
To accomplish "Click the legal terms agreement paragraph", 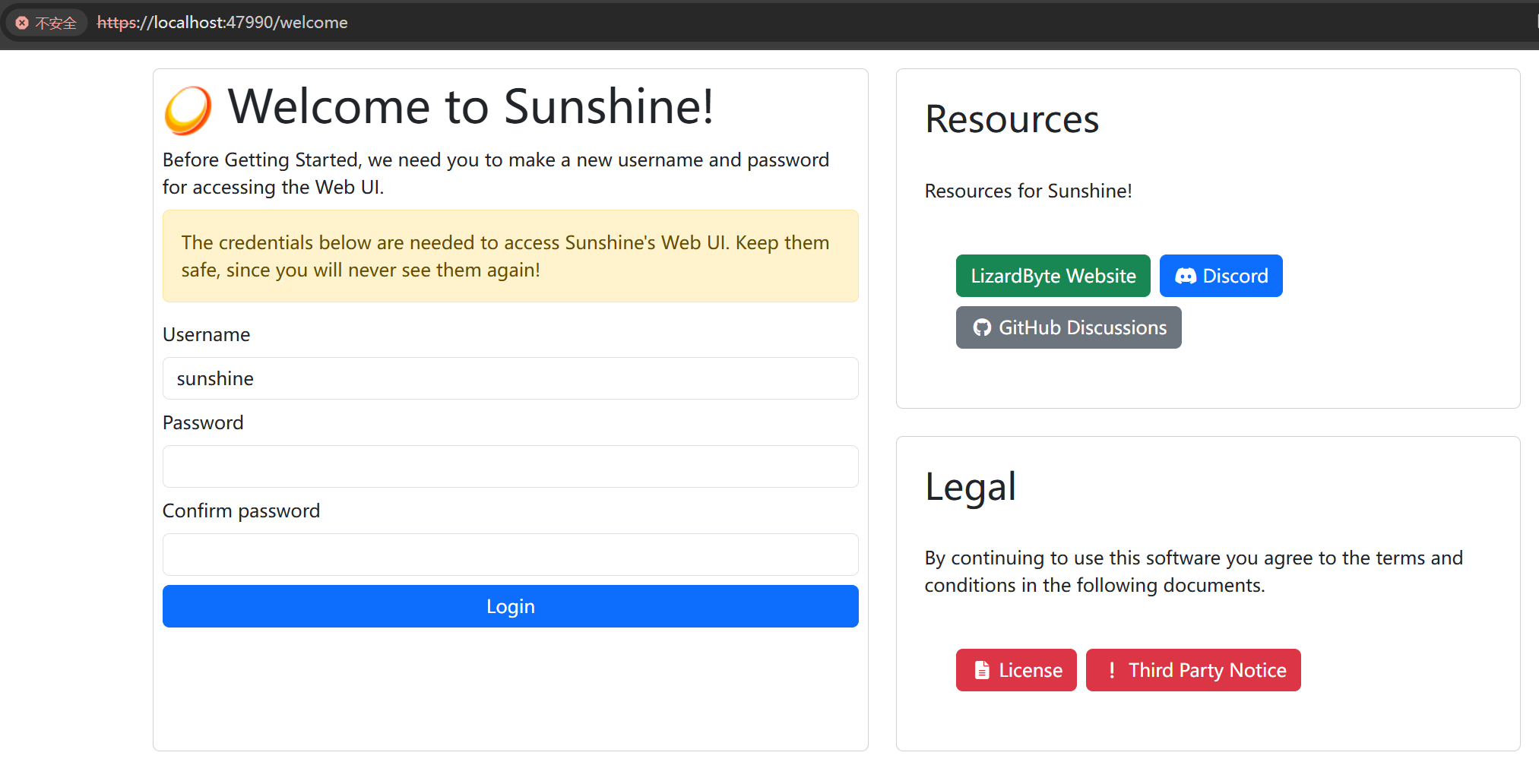I will tap(1193, 571).
